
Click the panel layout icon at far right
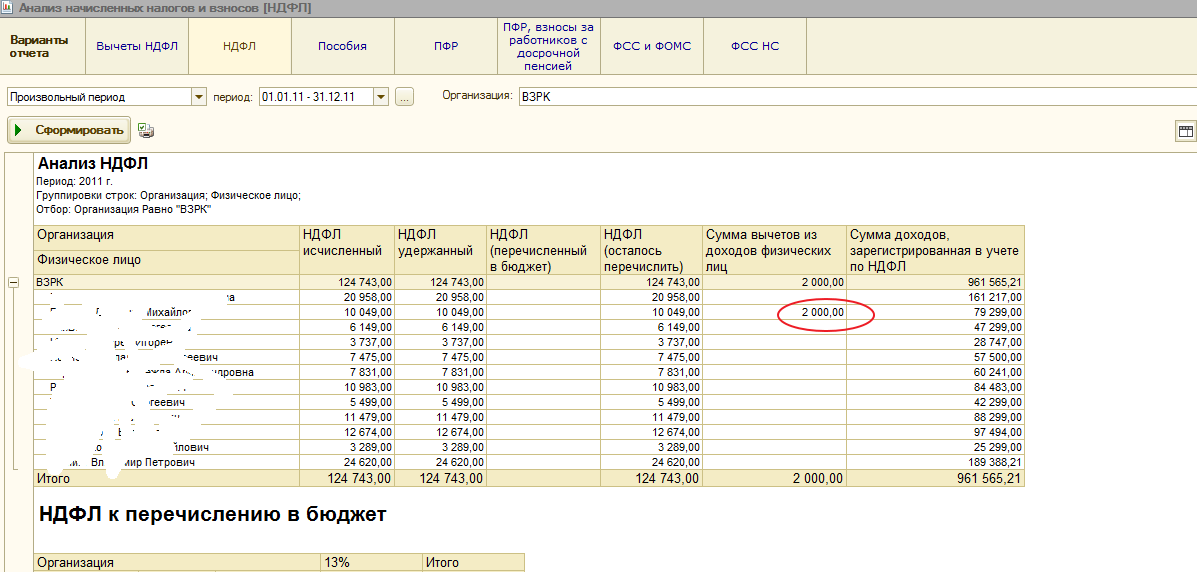tap(1186, 131)
